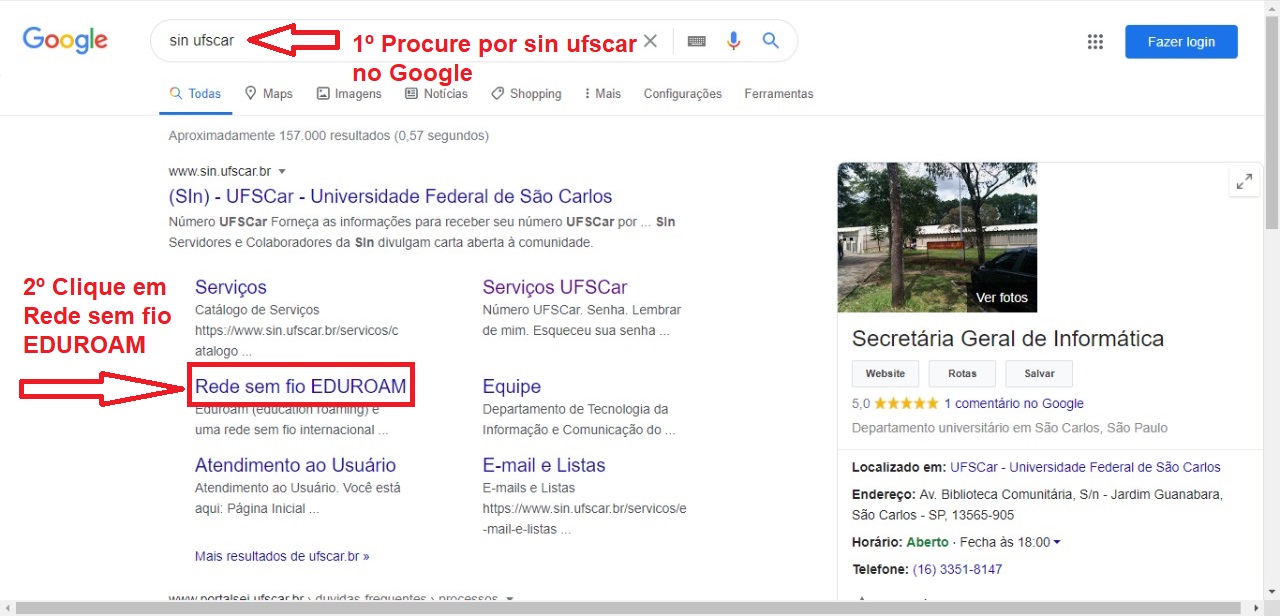Screen dimensions: 1280x616
Task: Expand the photo with the arrows icon
Action: pyautogui.click(x=1244, y=182)
